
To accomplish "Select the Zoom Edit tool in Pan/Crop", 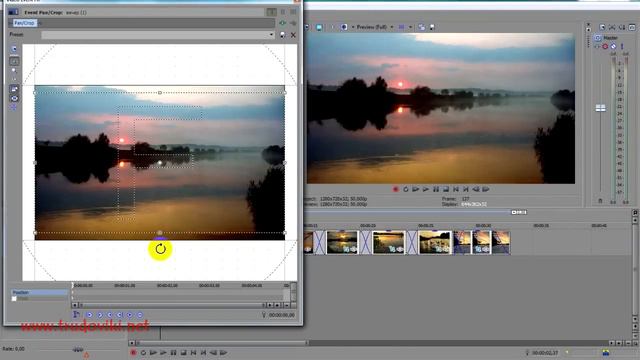I will click(x=14, y=71).
